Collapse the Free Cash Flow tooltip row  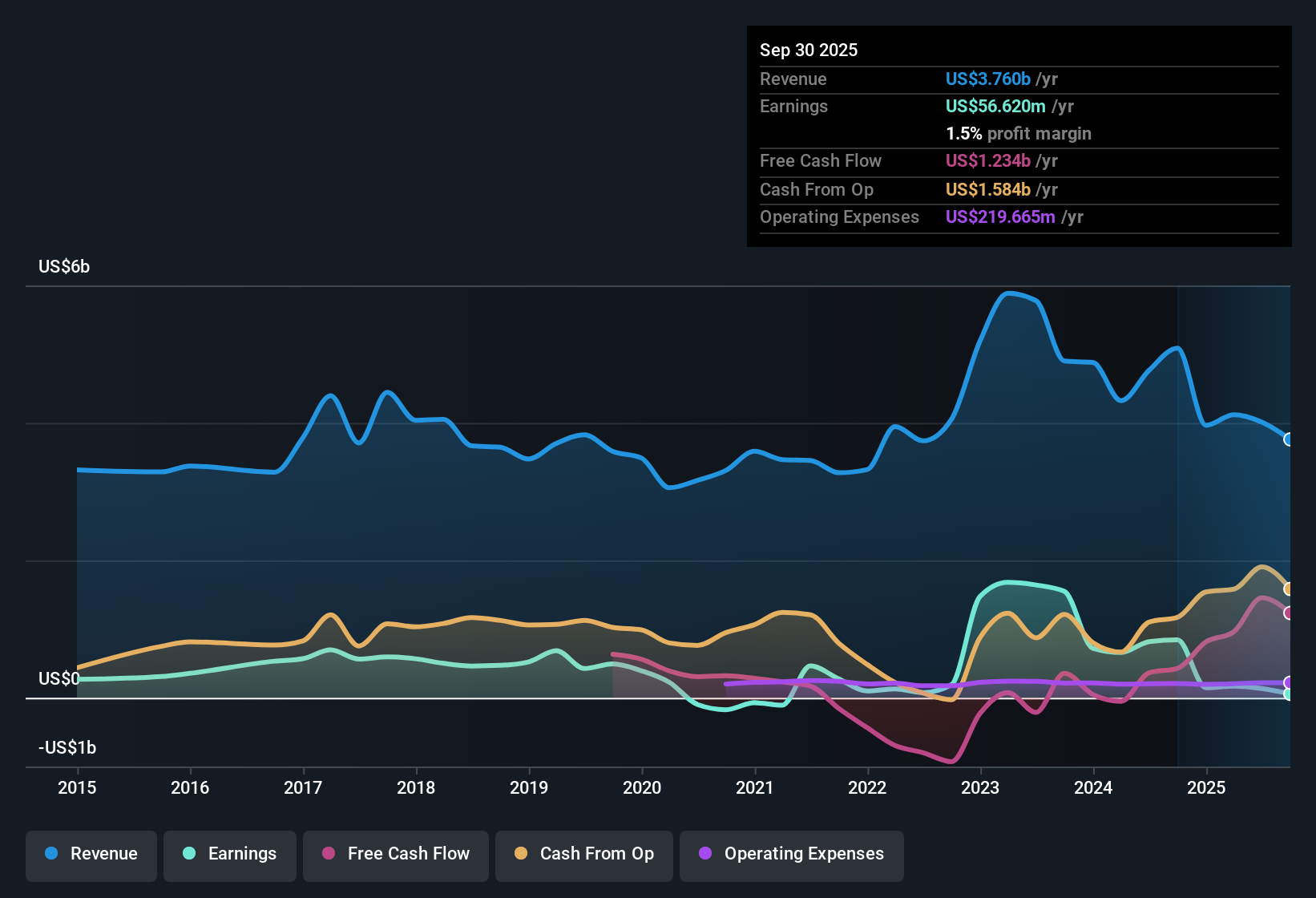821,161
